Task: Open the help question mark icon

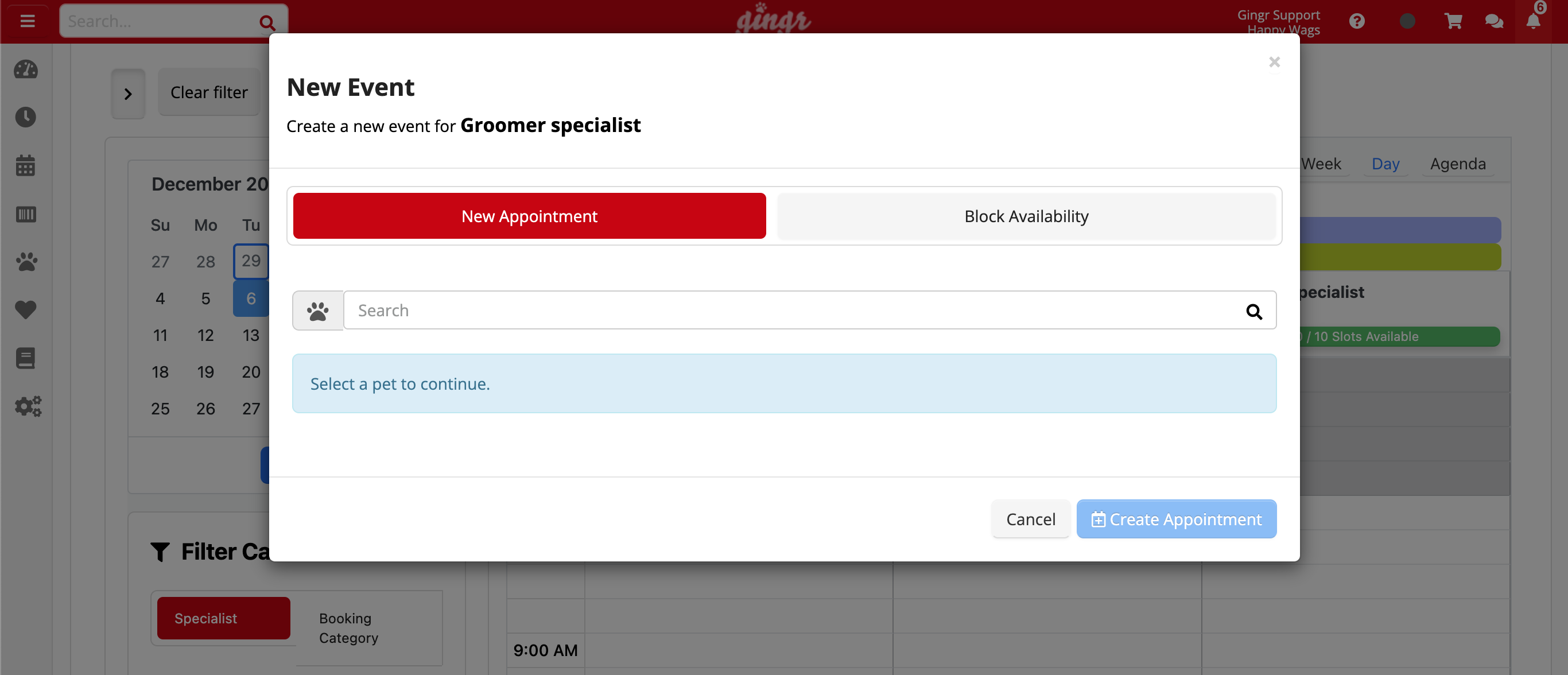Action: click(1357, 21)
